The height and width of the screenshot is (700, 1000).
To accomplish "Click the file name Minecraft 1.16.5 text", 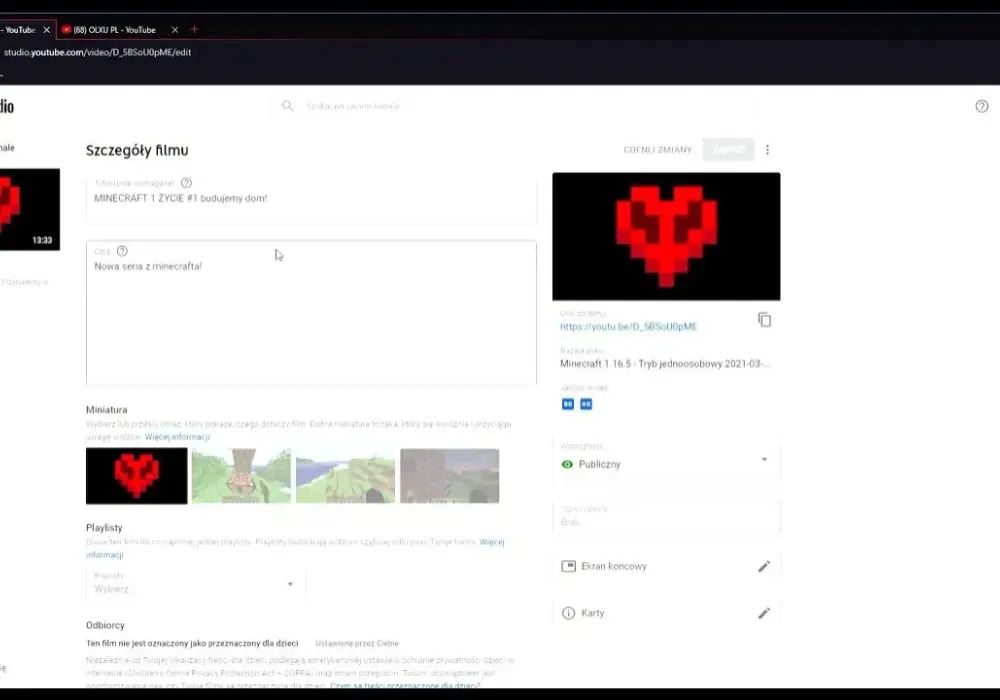I will [665, 363].
